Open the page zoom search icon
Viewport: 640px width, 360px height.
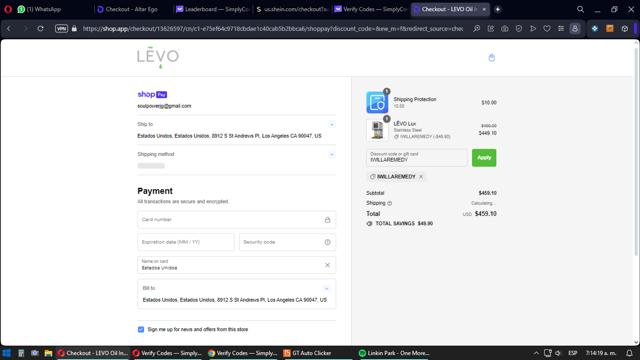pyautogui.click(x=476, y=29)
